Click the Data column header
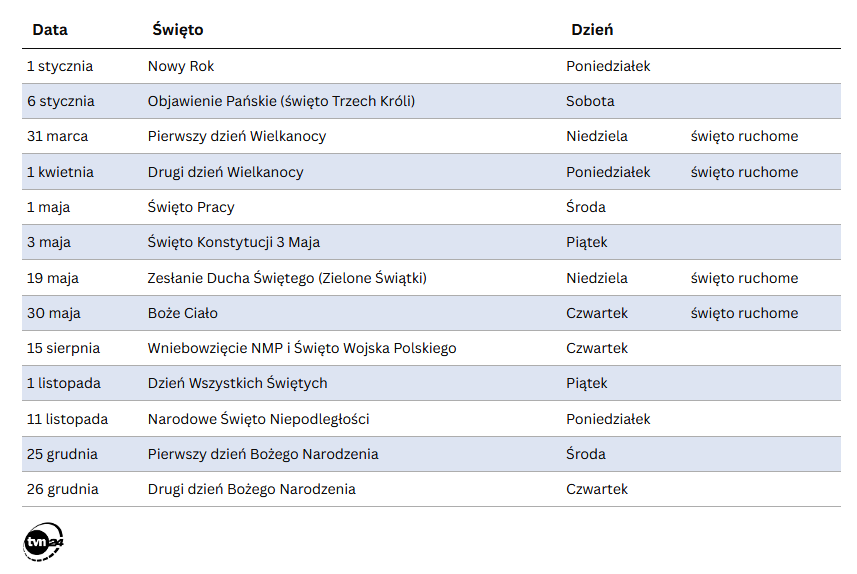Viewport: 857px width, 574px height. 50,30
